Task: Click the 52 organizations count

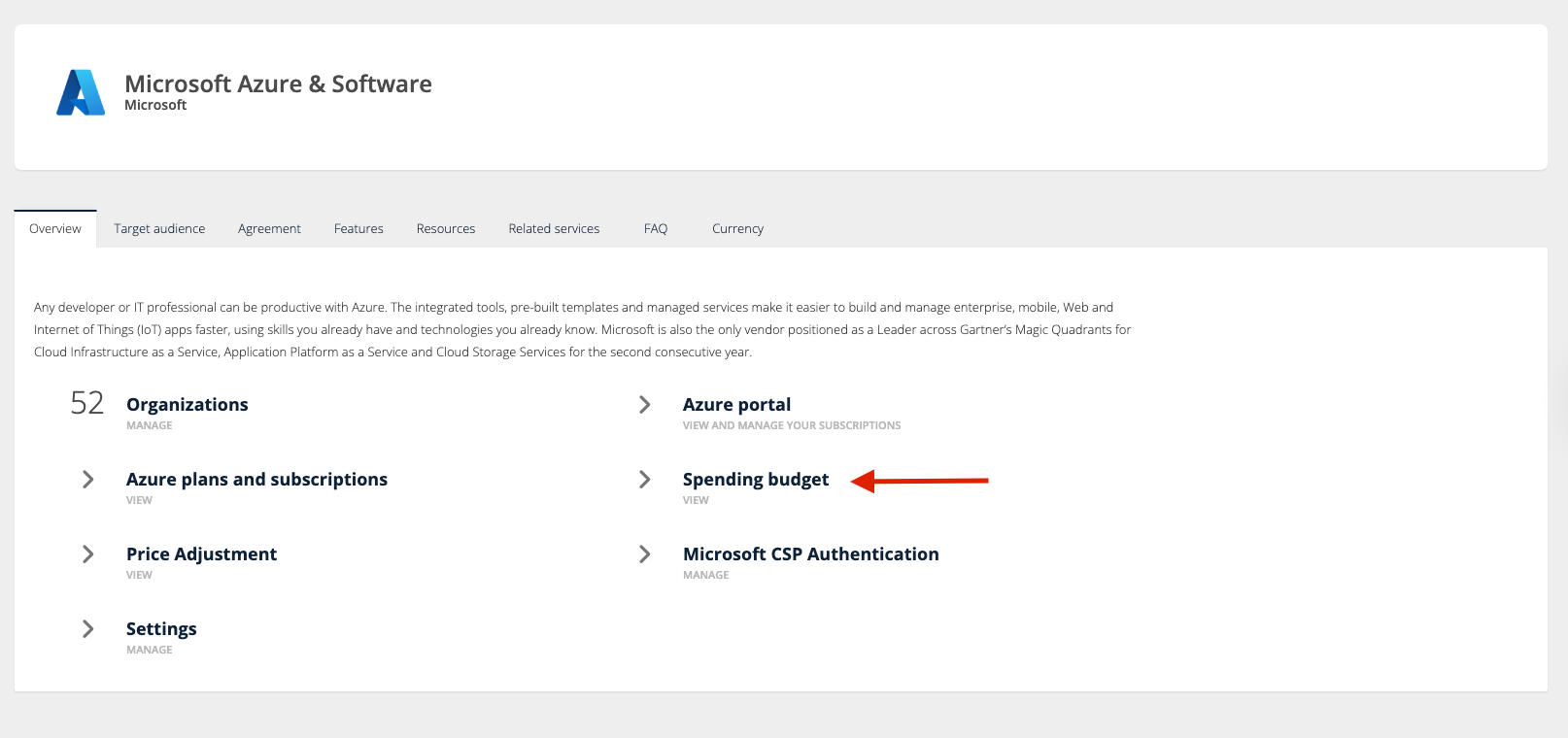Action: tap(87, 403)
